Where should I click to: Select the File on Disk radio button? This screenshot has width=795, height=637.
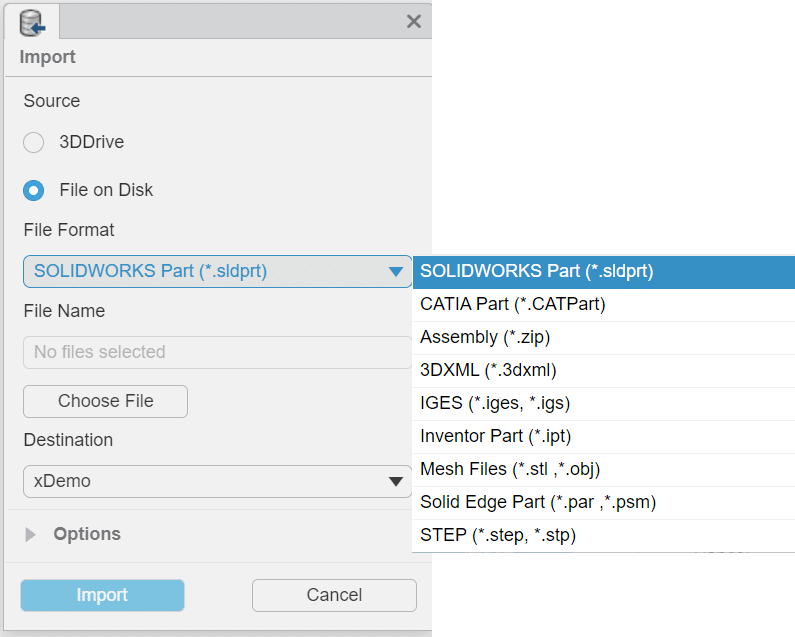coord(33,190)
